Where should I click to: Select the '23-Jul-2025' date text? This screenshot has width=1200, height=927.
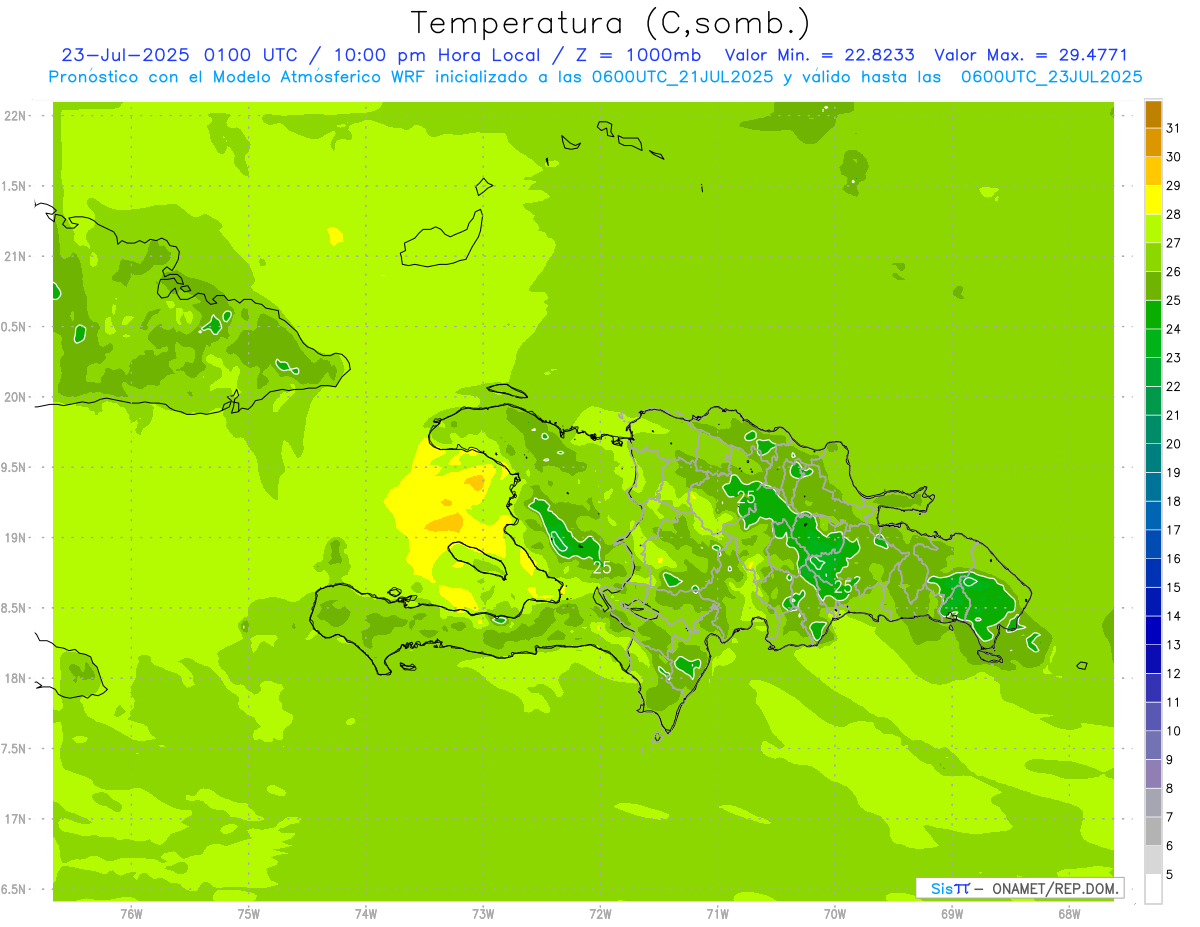(x=127, y=55)
